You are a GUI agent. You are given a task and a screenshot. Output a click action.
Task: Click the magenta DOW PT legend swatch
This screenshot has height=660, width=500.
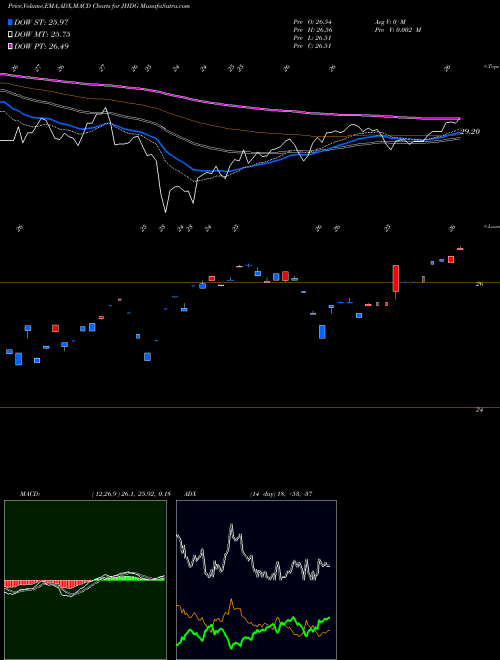pyautogui.click(x=10, y=46)
